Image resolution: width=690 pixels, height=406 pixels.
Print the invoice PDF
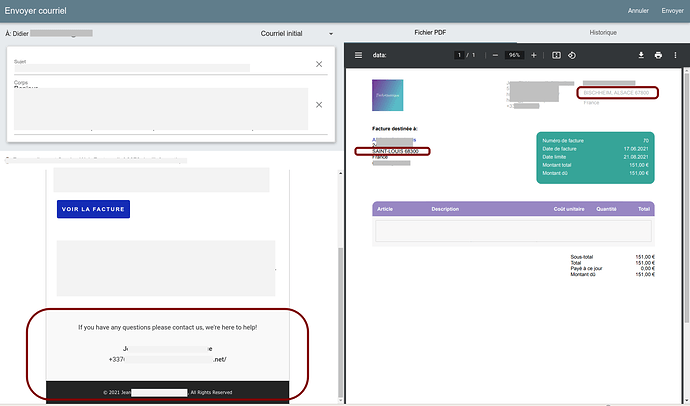658,55
